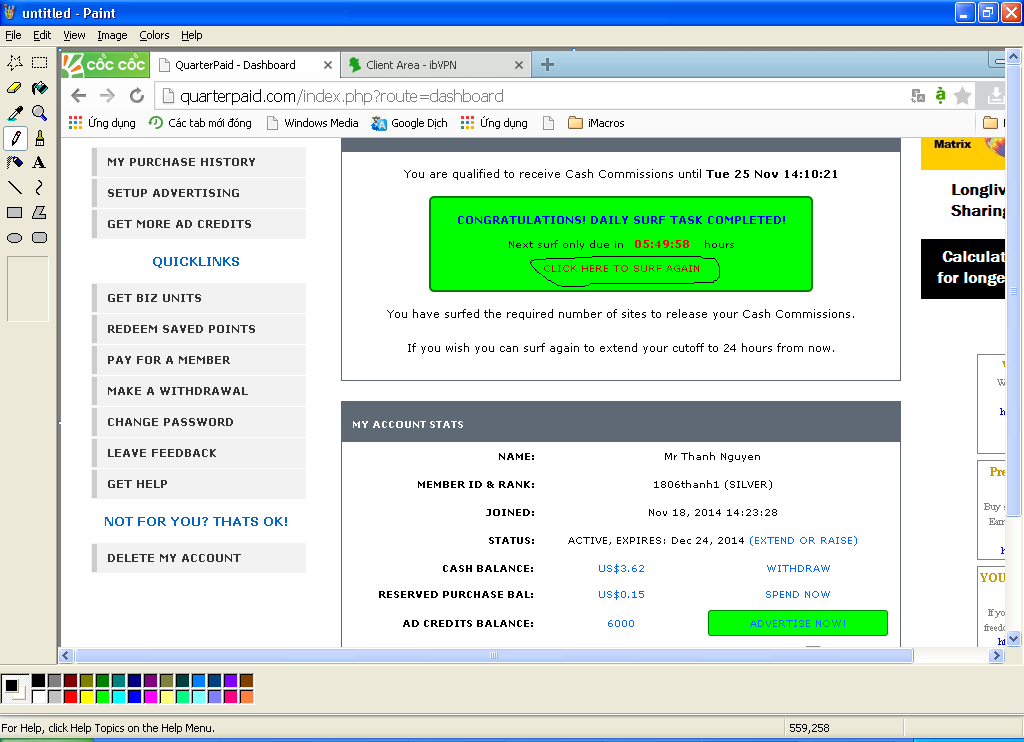Click the green ADVERTISE NOW! button
Image resolution: width=1024 pixels, height=742 pixels.
pyautogui.click(x=797, y=623)
